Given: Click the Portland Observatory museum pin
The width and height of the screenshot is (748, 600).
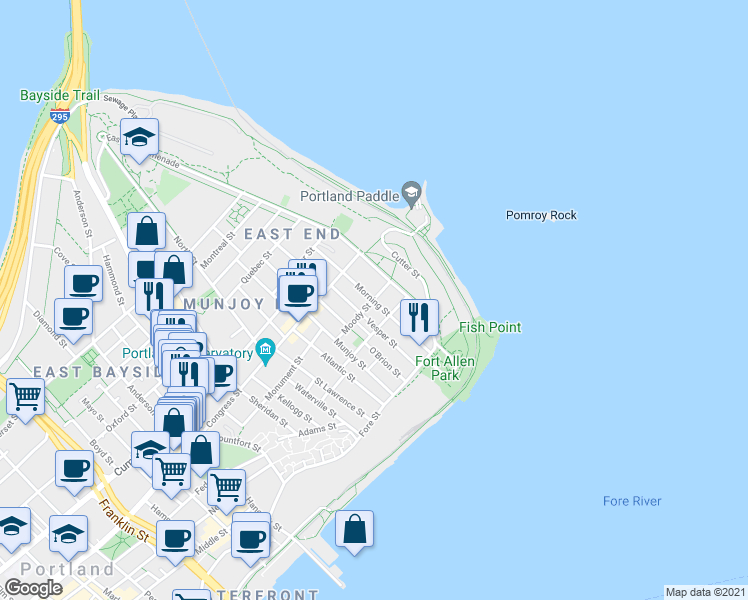Looking at the screenshot, I should coord(265,352).
